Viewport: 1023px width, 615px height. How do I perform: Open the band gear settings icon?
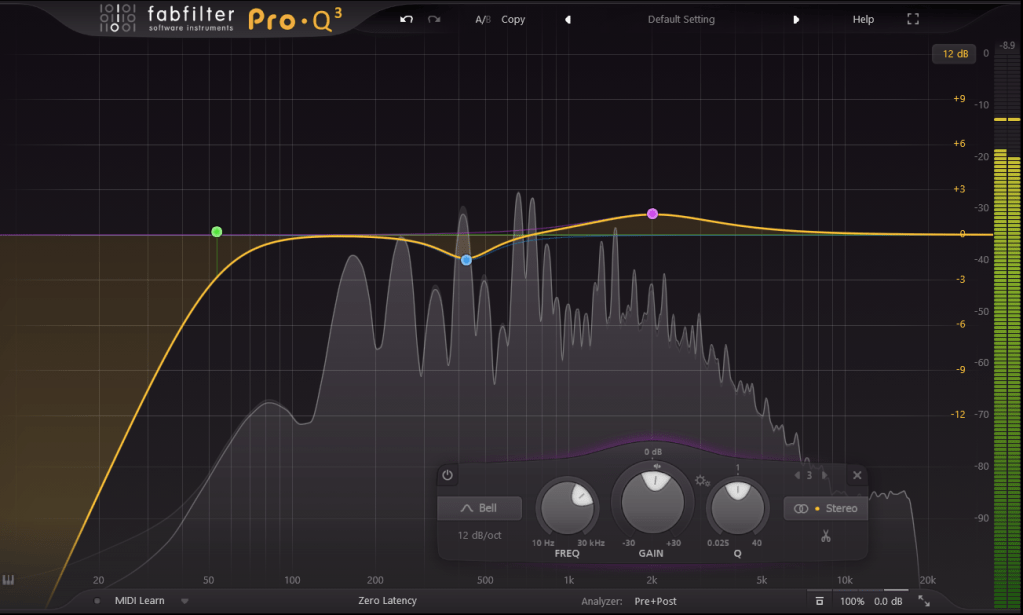tap(702, 481)
